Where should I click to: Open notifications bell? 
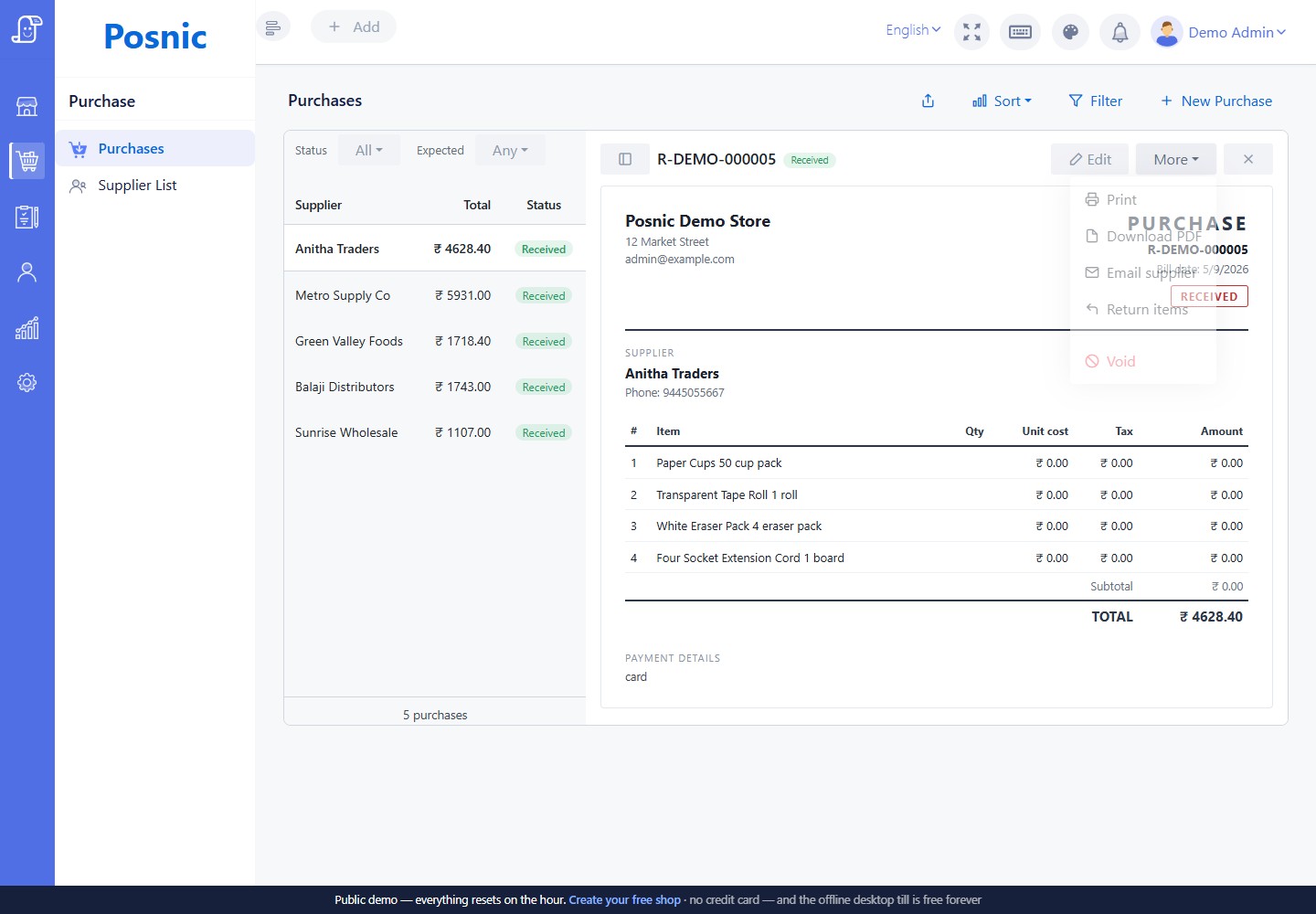(x=1120, y=32)
